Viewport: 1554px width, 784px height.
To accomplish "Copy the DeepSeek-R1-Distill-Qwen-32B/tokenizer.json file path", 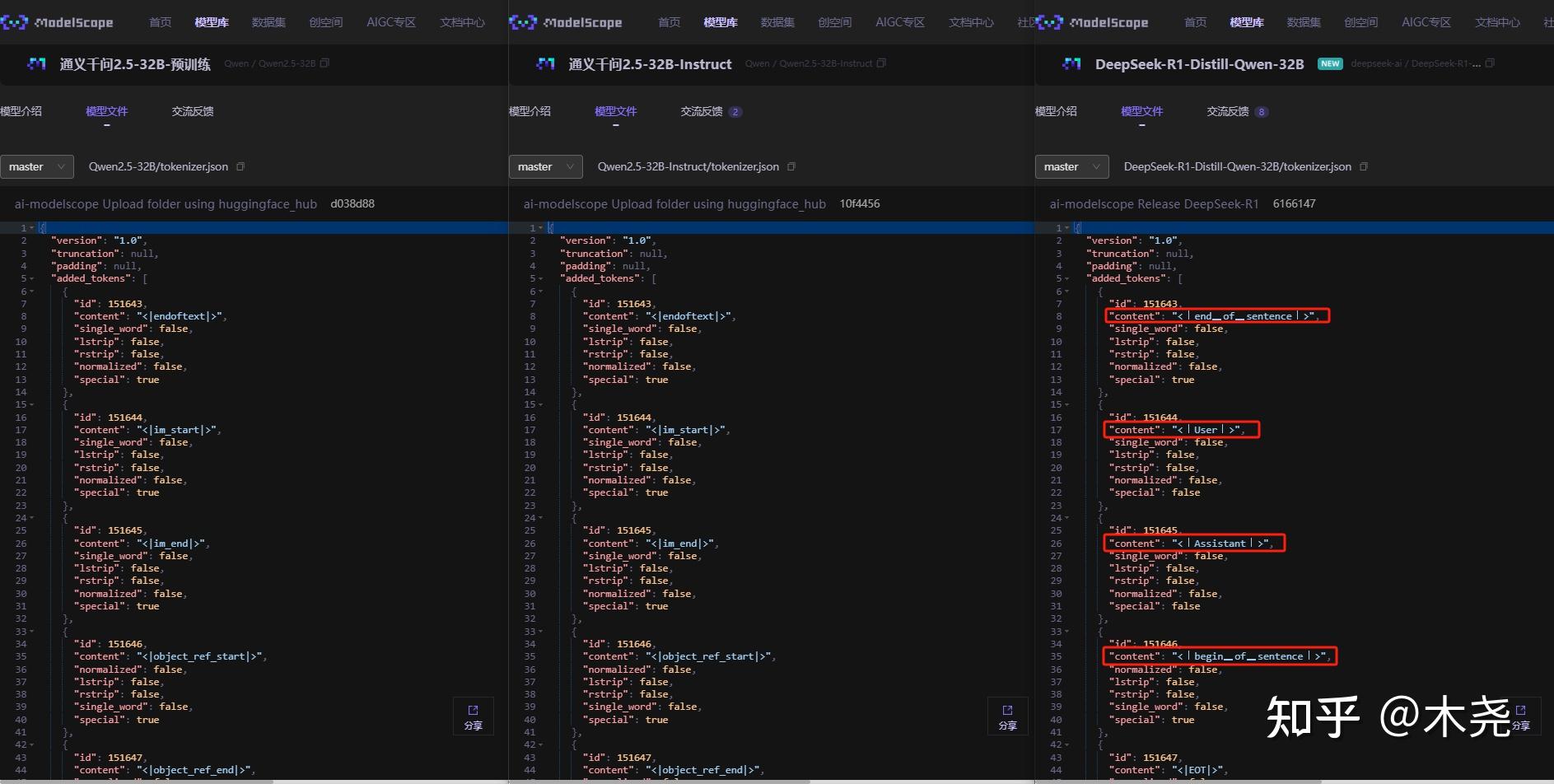I will pyautogui.click(x=1364, y=167).
